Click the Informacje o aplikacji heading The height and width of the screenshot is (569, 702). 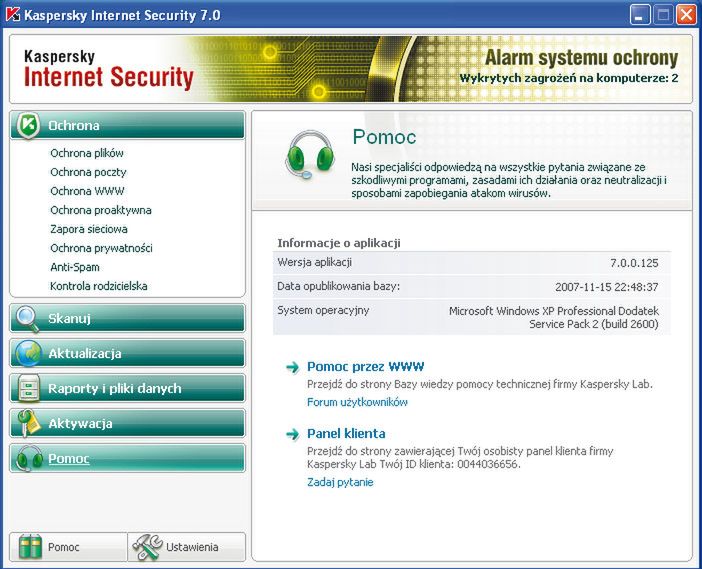pyautogui.click(x=338, y=243)
